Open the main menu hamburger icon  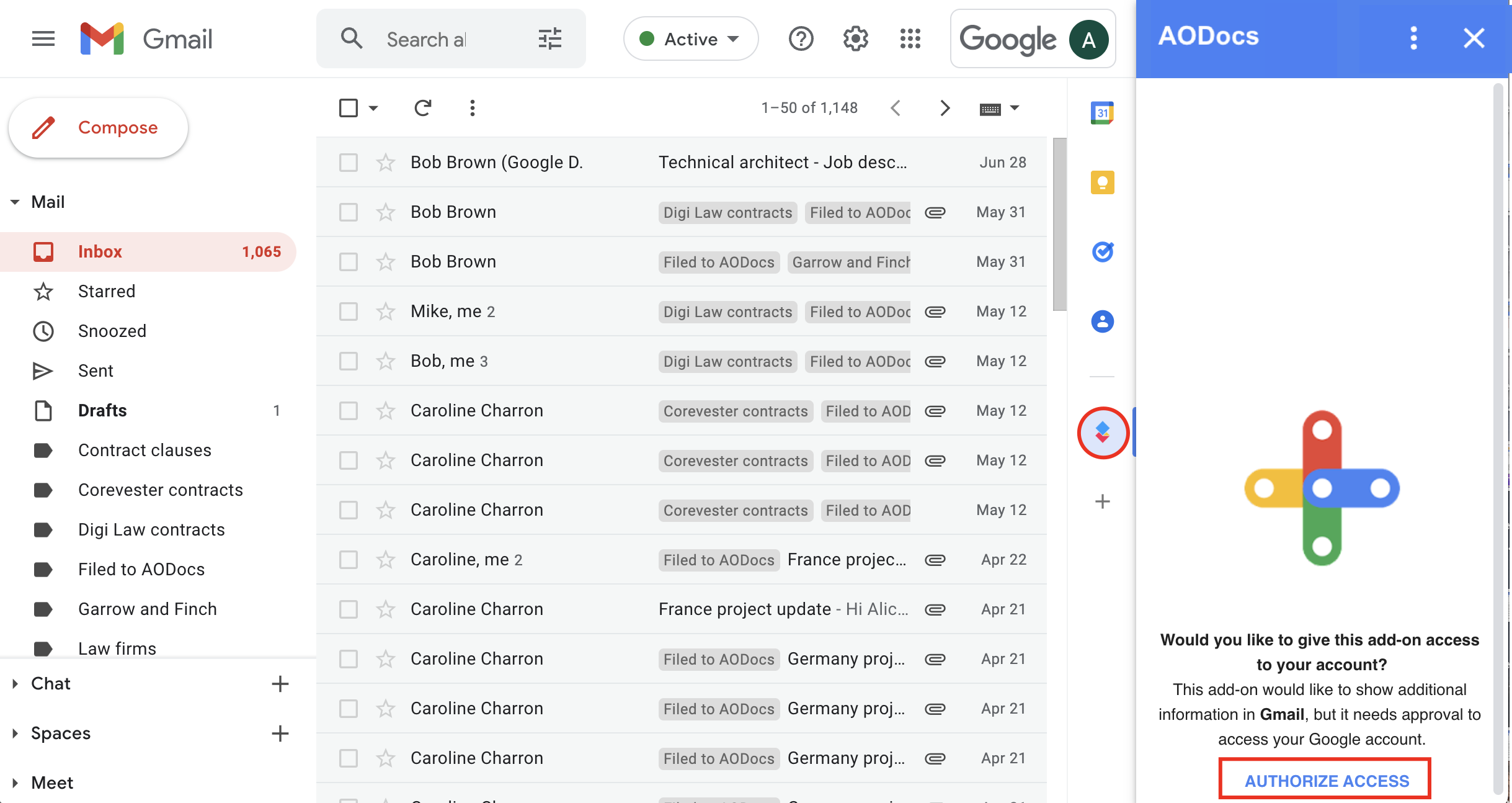43,39
